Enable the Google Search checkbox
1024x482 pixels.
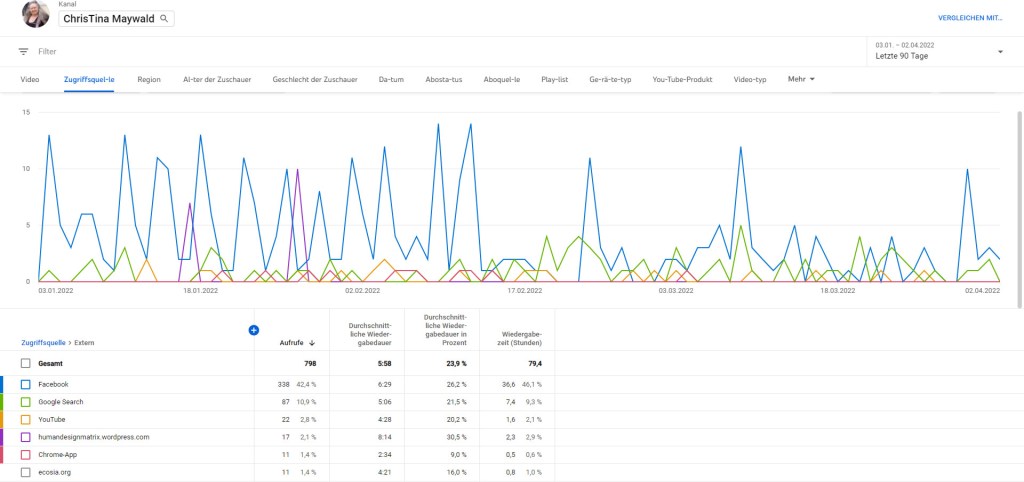pos(26,402)
